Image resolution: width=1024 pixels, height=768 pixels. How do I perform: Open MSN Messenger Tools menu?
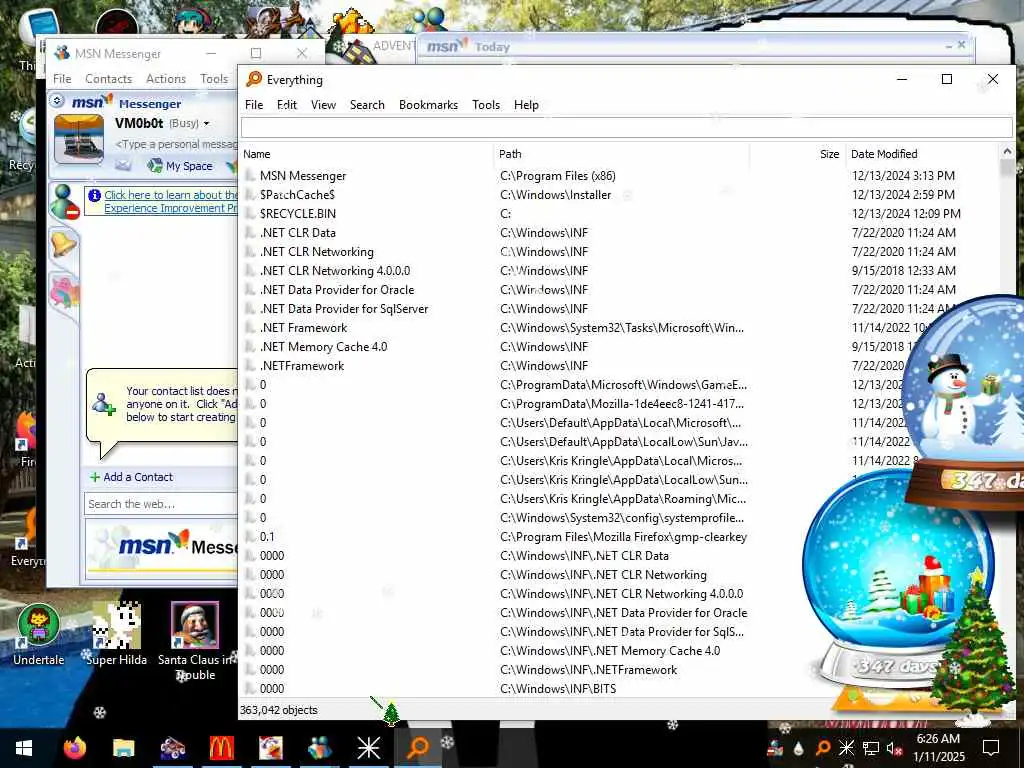coord(214,78)
